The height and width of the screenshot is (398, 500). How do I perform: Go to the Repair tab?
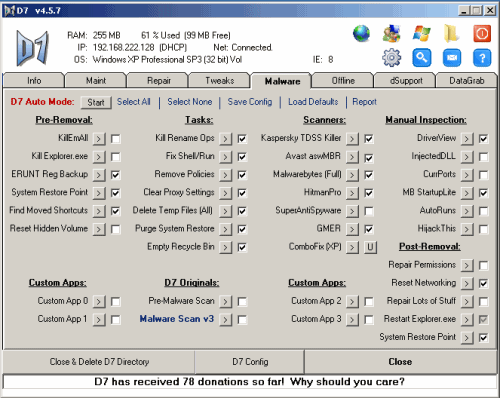pyautogui.click(x=159, y=81)
